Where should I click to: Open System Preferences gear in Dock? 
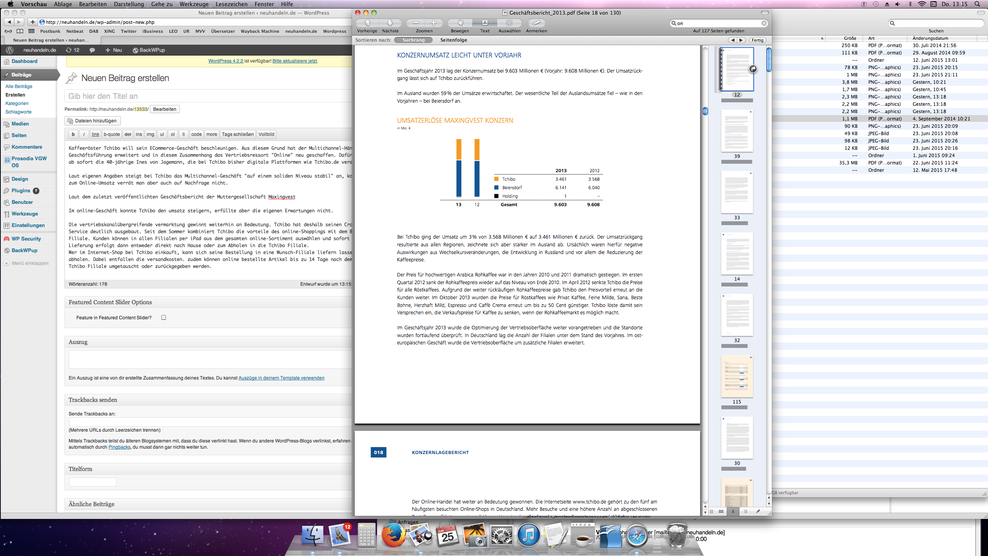coord(502,536)
